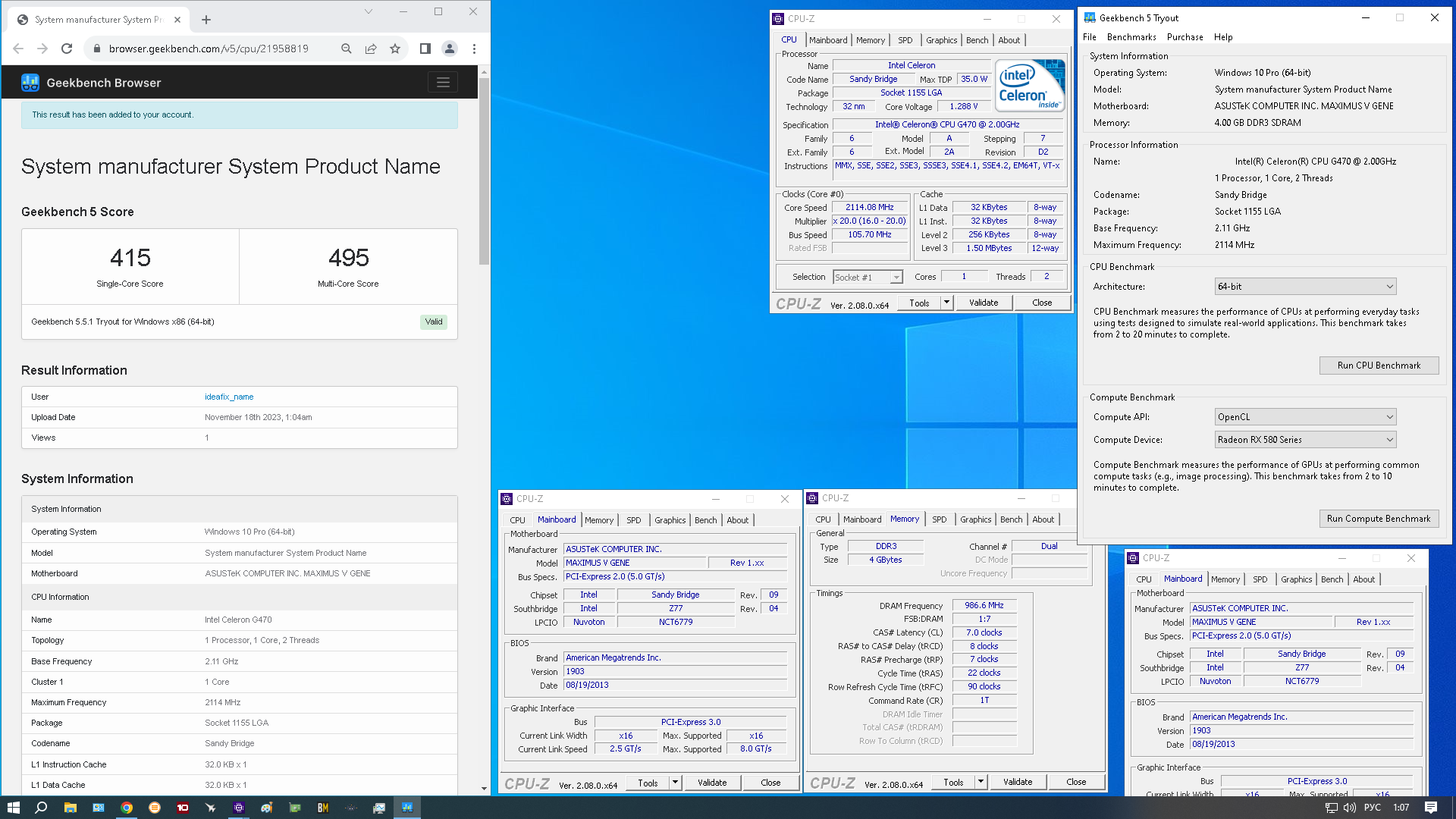Click the browser page vertical scrollbar thumb

click(x=484, y=171)
